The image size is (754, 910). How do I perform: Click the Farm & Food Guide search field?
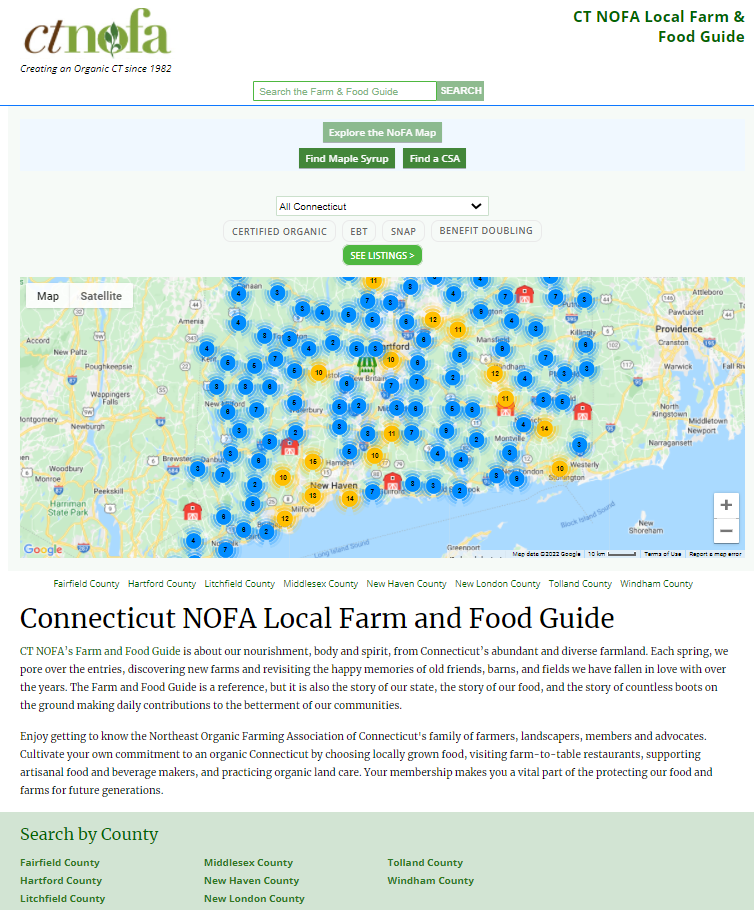coord(344,91)
